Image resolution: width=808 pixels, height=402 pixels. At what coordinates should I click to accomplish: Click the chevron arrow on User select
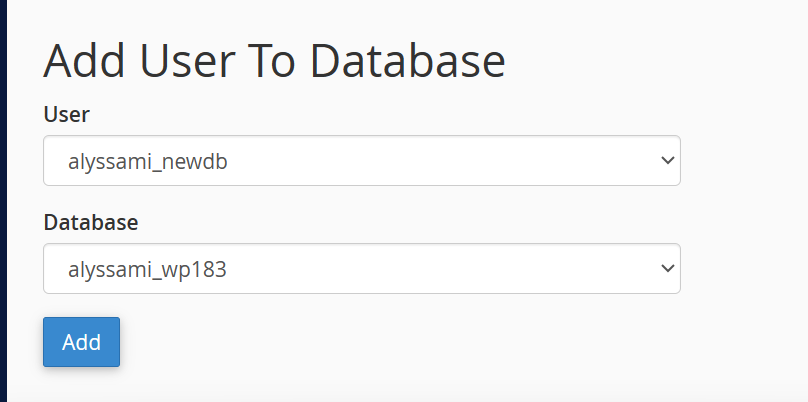pyautogui.click(x=669, y=161)
